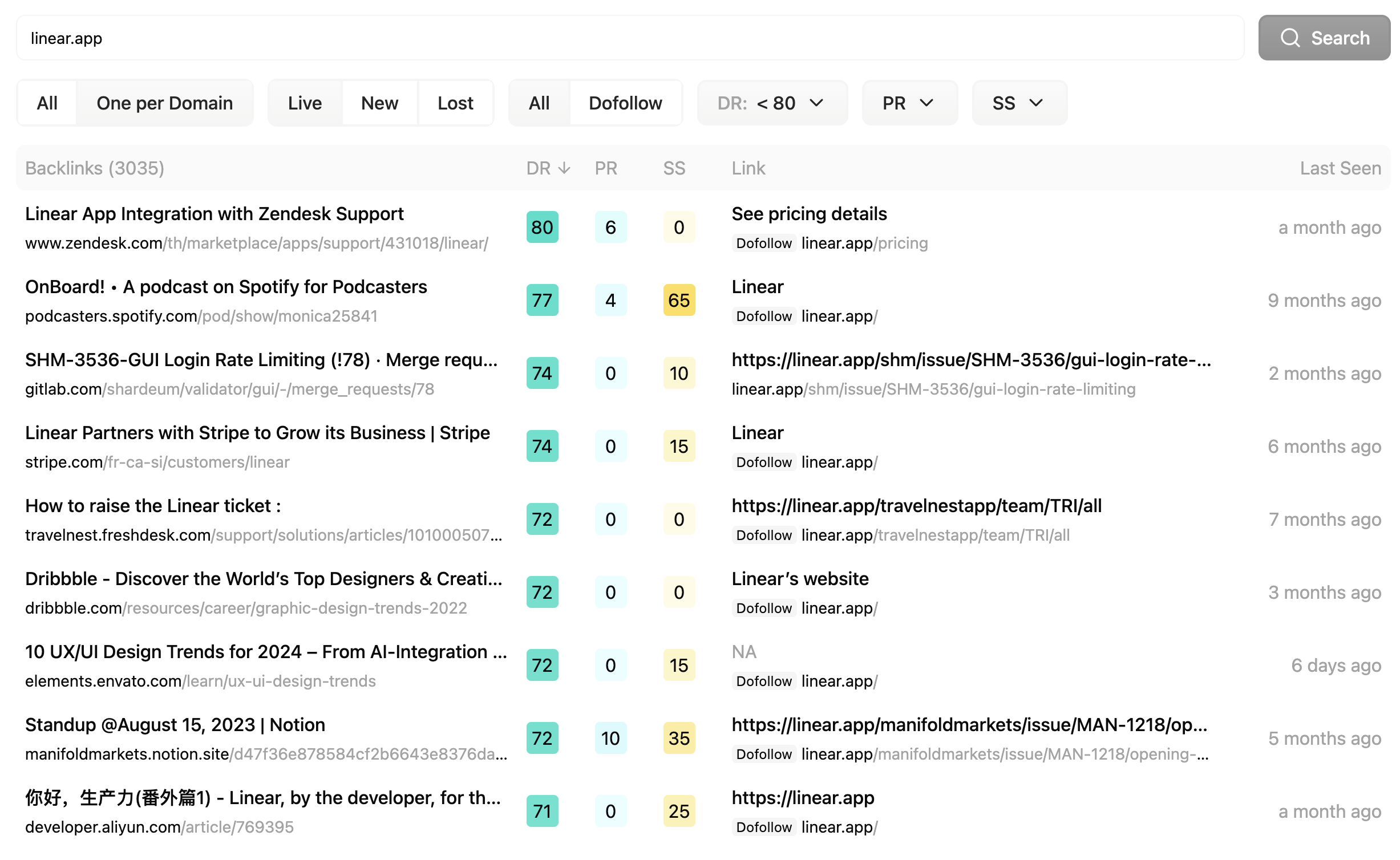Click the DR score badge for Spotify row

[540, 300]
